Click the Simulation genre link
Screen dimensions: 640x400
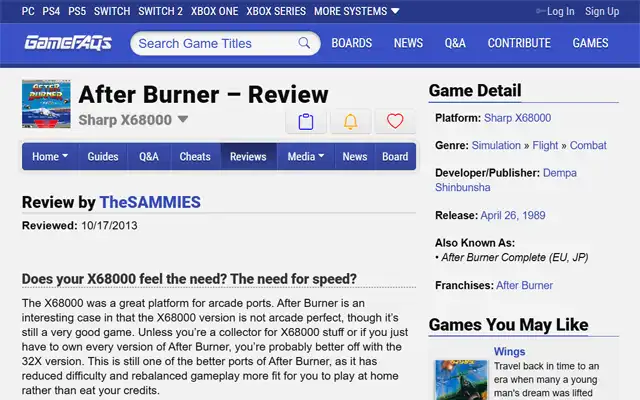[x=496, y=145]
